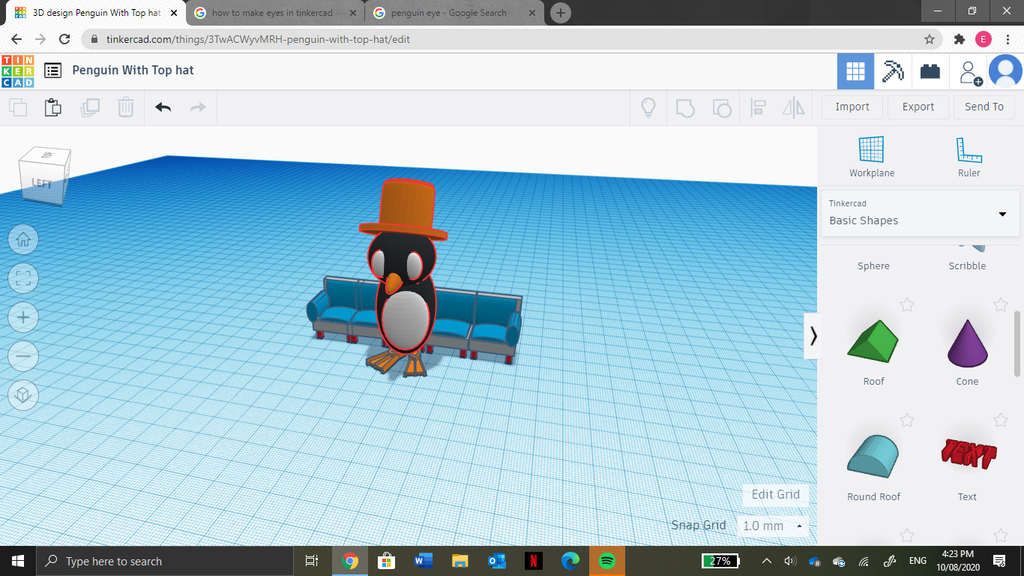Click the Group shapes icon
The height and width of the screenshot is (576, 1024).
click(685, 107)
